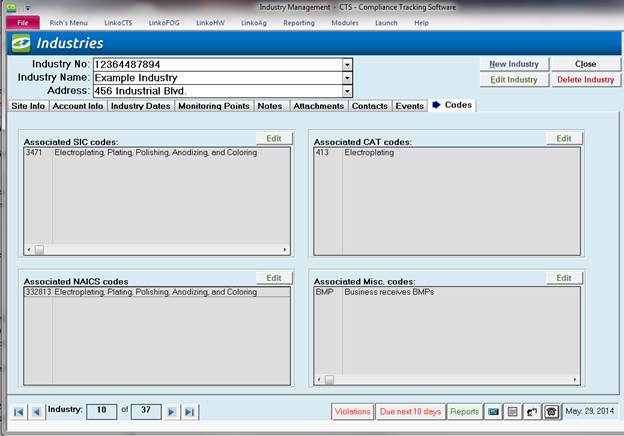
Task: Click the Delete Industry button
Action: (585, 80)
